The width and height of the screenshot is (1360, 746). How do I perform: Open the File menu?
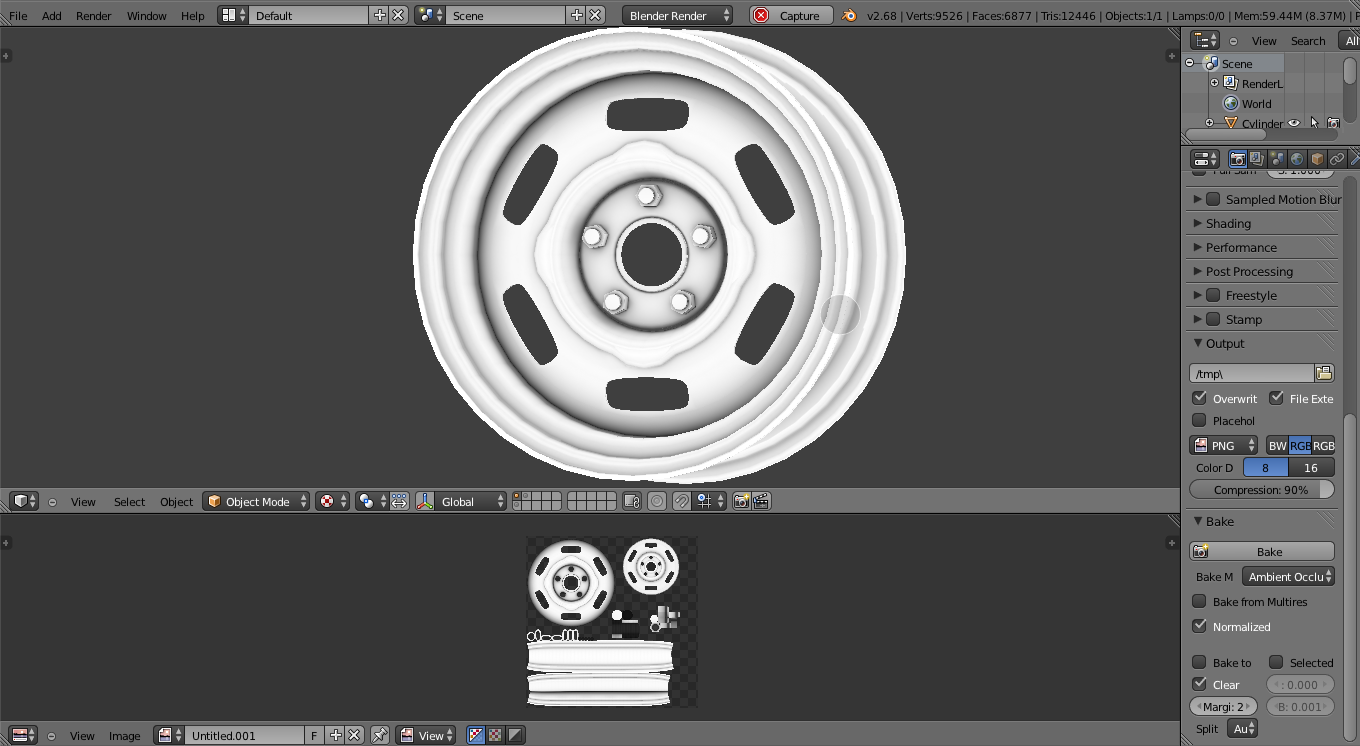coord(18,15)
